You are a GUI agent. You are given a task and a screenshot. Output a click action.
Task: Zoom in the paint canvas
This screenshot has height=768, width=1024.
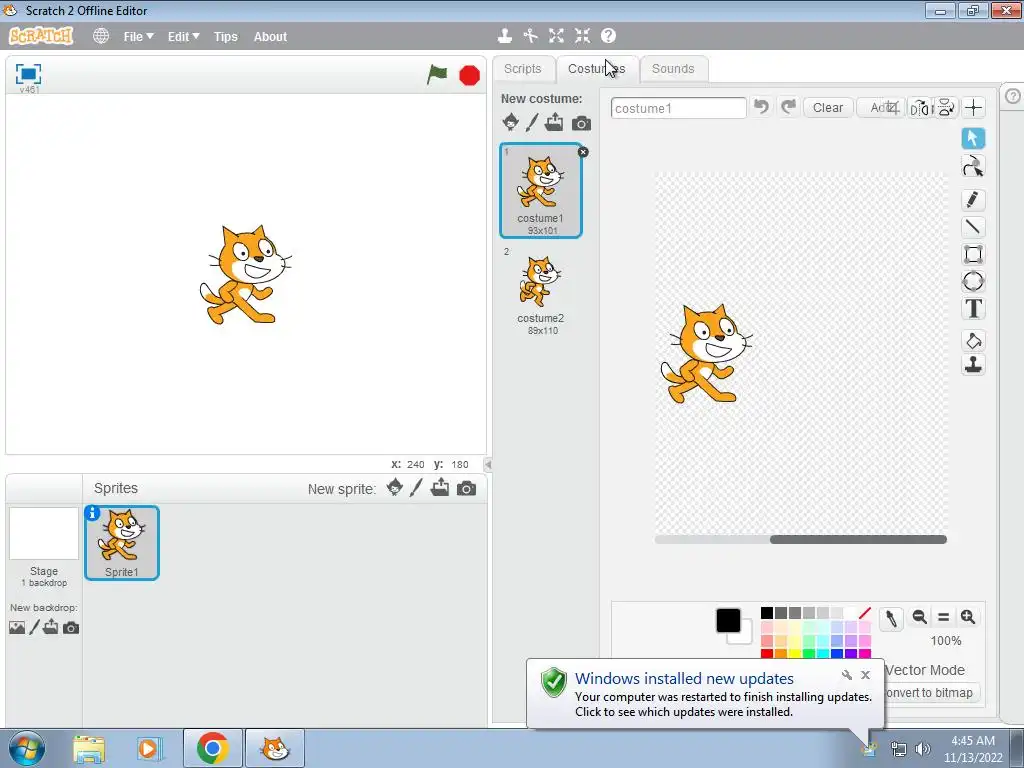(968, 617)
